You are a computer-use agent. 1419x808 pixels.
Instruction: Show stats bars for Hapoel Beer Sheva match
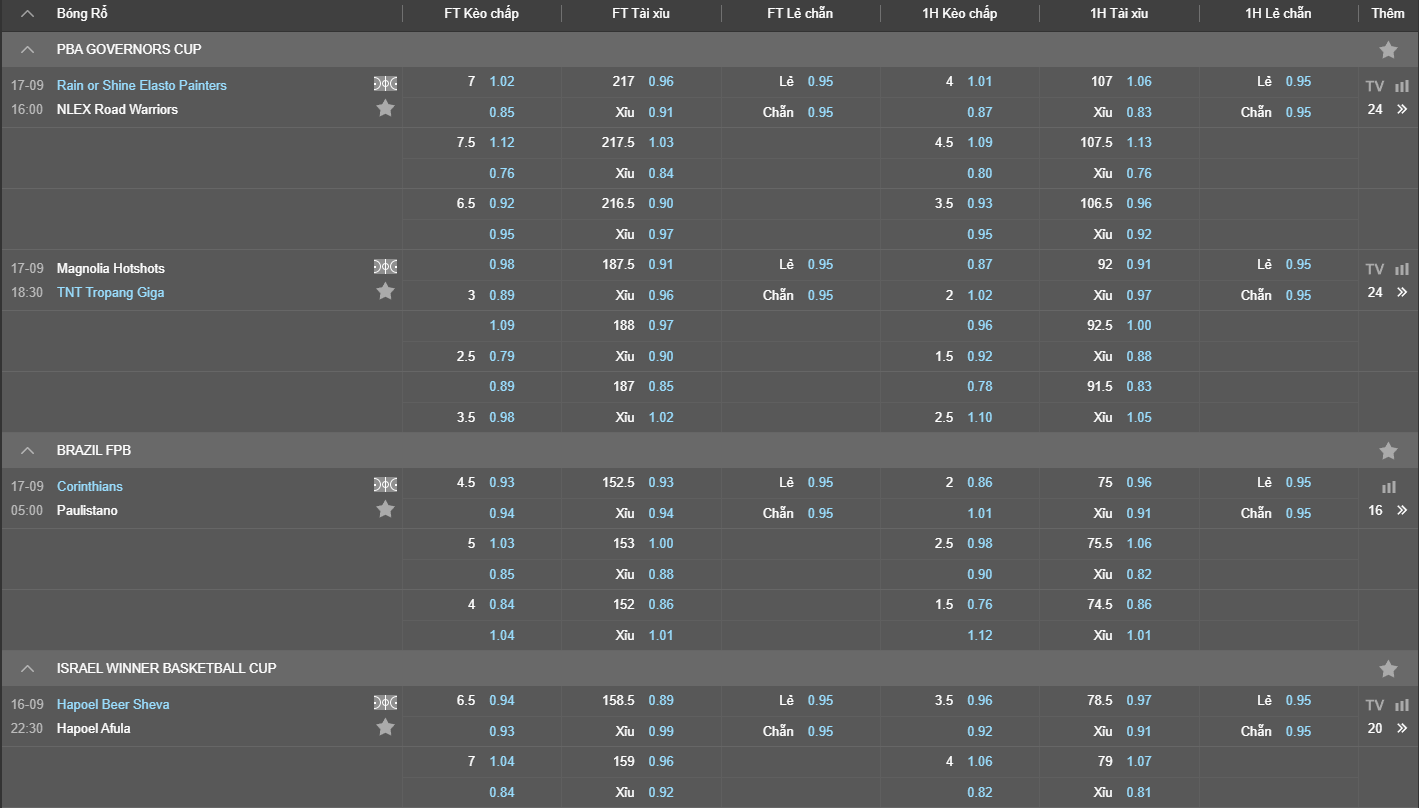click(x=1402, y=705)
